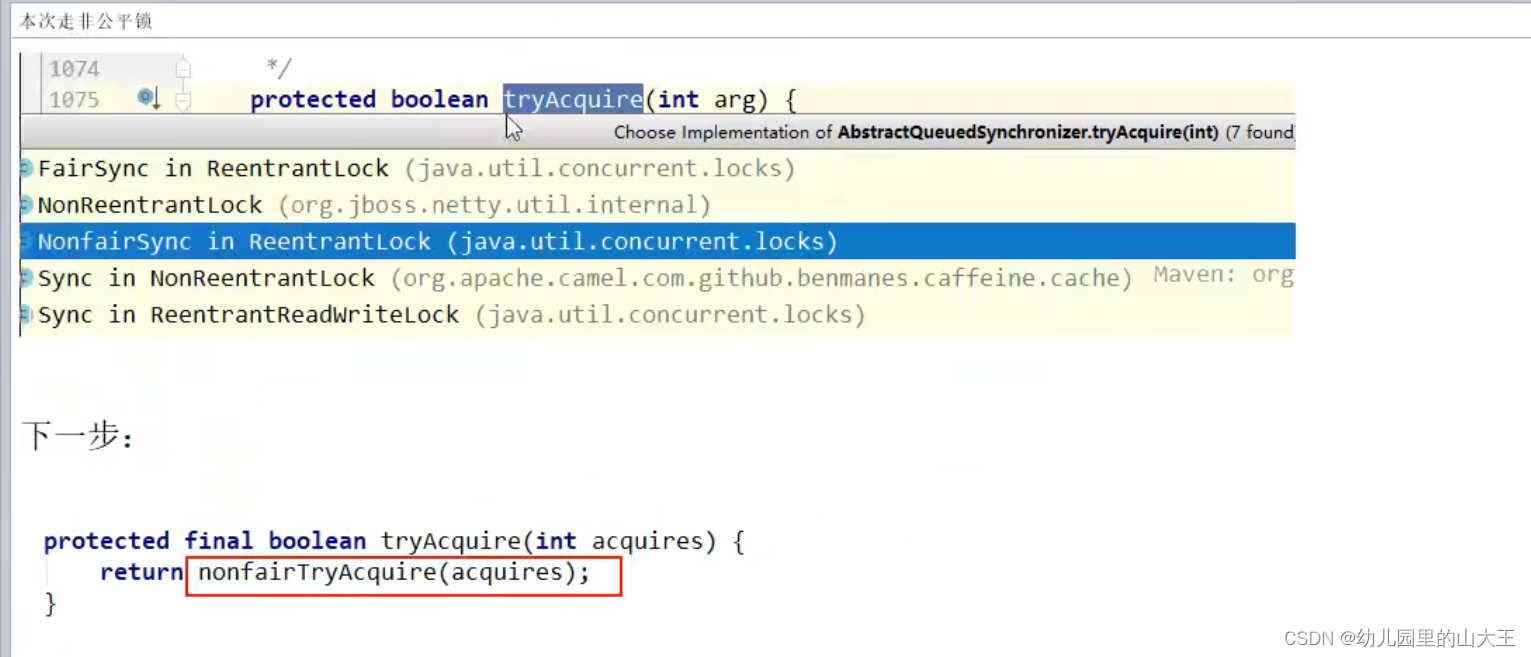1531x657 pixels.
Task: Click the 'return' keyword in the snippet
Action: tap(142, 573)
